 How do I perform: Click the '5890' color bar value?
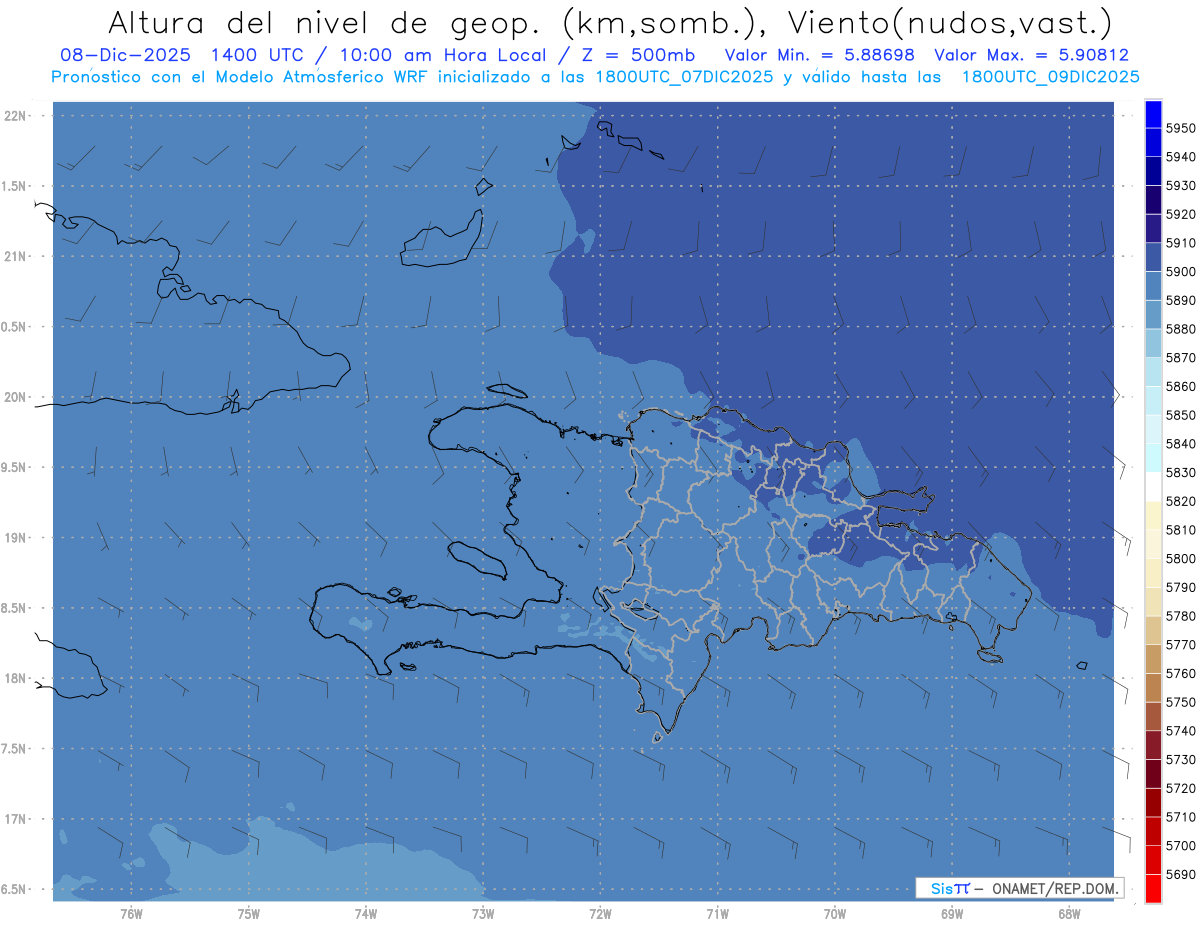(x=1180, y=300)
